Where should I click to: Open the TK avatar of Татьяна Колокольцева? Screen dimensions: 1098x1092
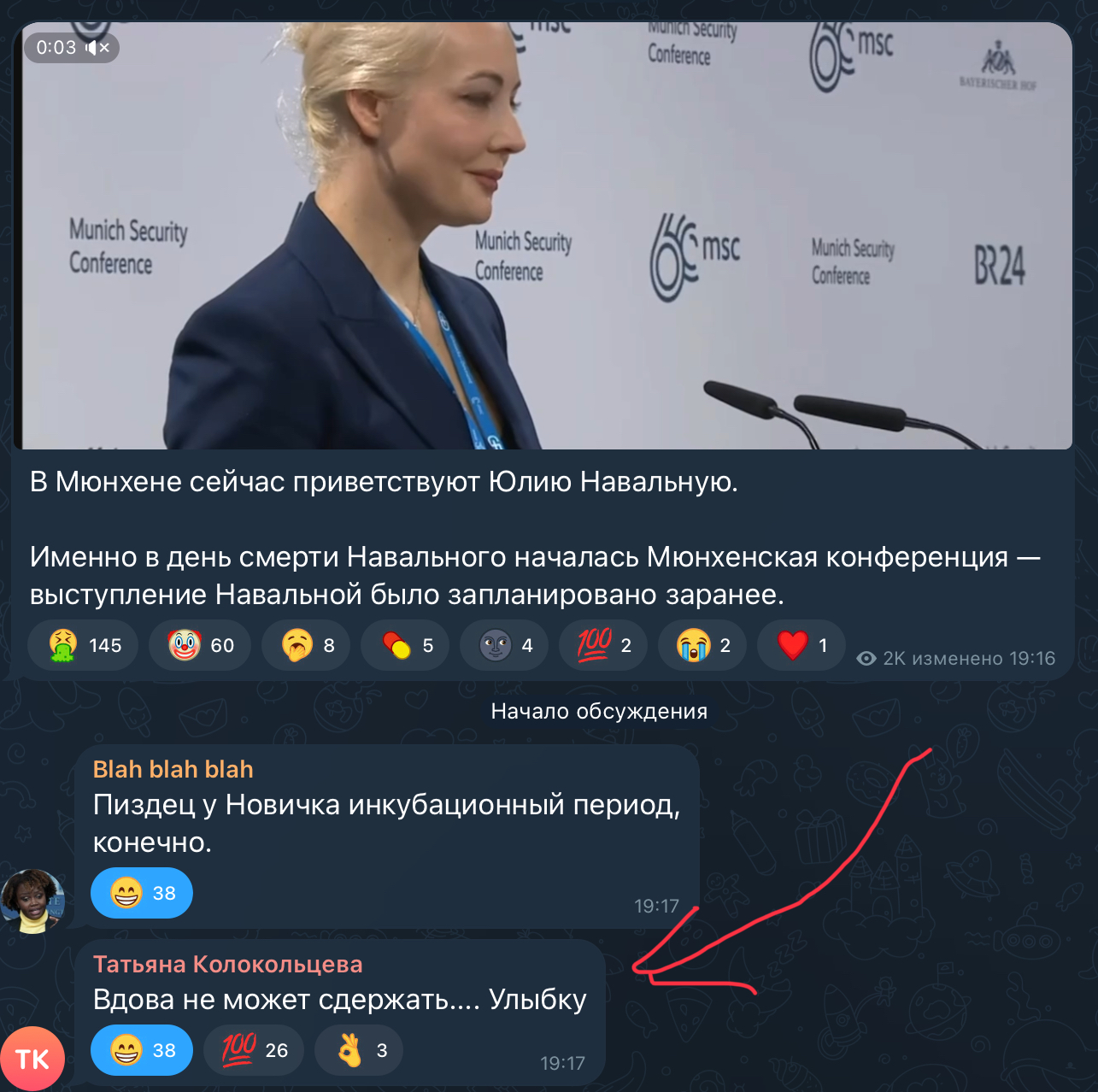coord(32,1059)
